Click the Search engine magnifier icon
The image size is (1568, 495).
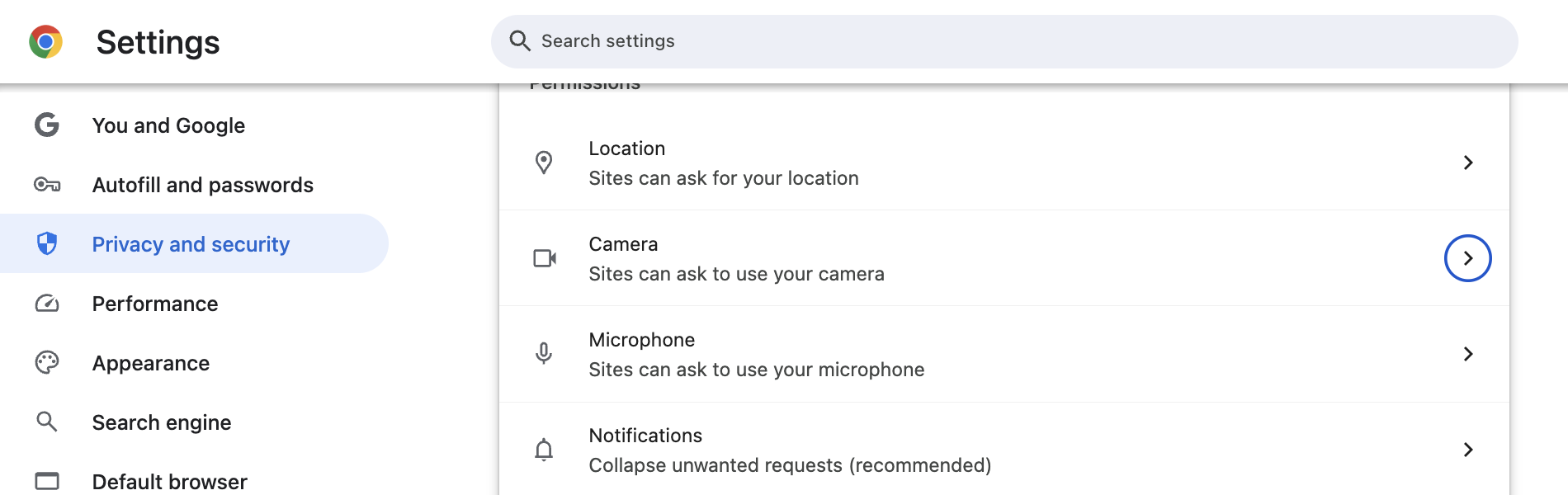[47, 422]
